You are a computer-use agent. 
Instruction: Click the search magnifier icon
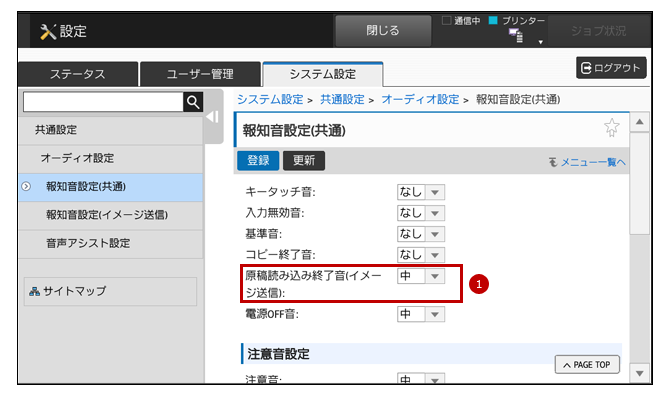click(x=193, y=102)
